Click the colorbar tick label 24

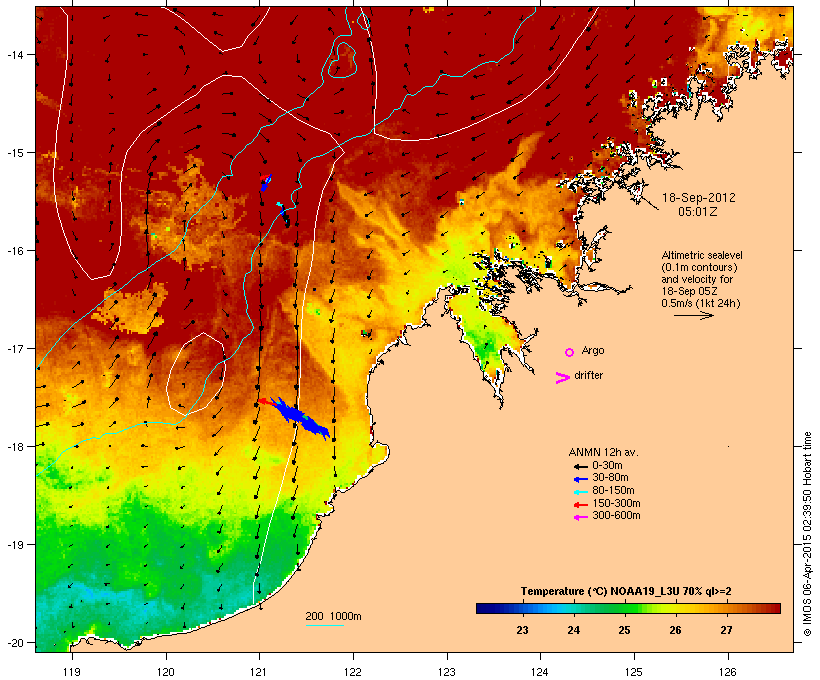click(x=574, y=630)
